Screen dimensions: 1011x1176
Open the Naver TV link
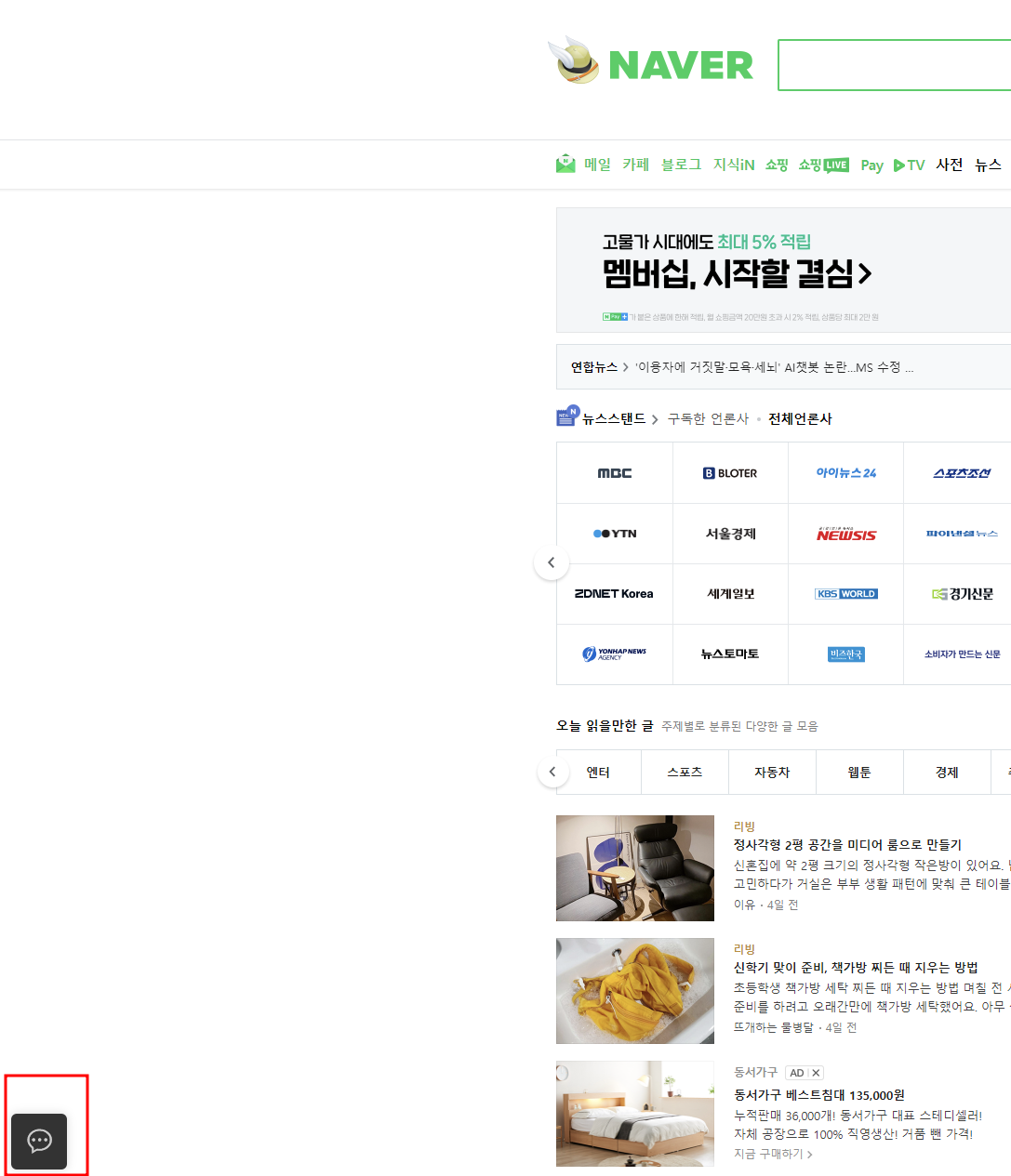(x=909, y=165)
